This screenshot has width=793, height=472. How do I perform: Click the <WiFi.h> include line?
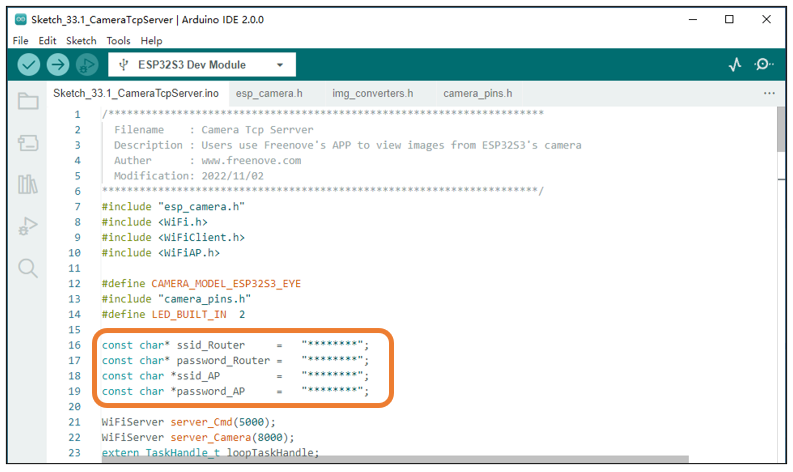coord(154,222)
